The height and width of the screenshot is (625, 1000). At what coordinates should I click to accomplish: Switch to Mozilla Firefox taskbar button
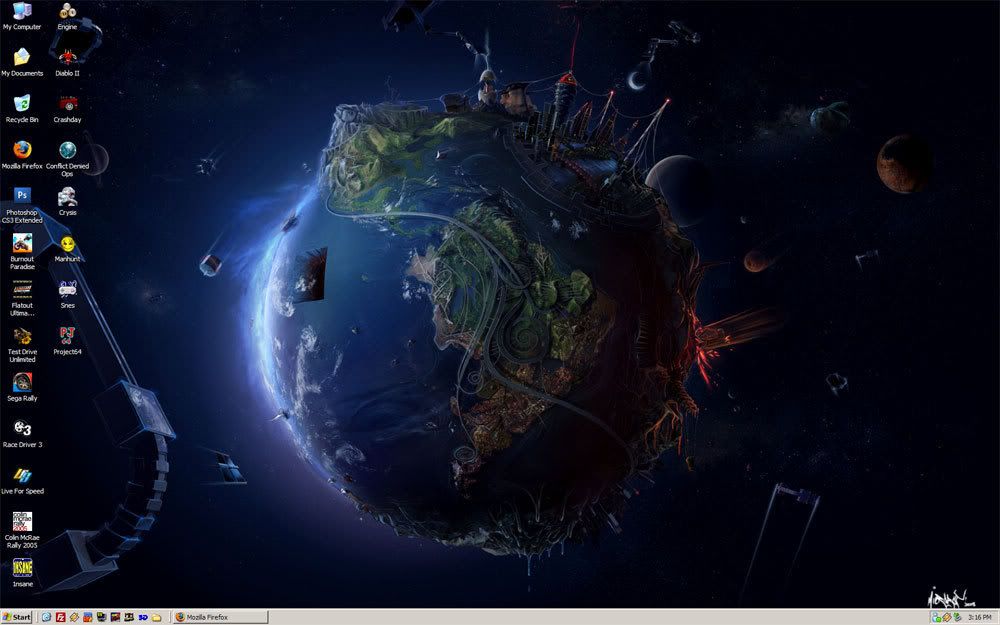[x=220, y=617]
